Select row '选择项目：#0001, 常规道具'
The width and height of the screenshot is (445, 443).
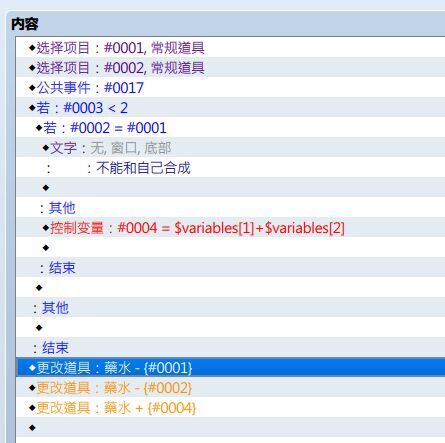click(230, 47)
